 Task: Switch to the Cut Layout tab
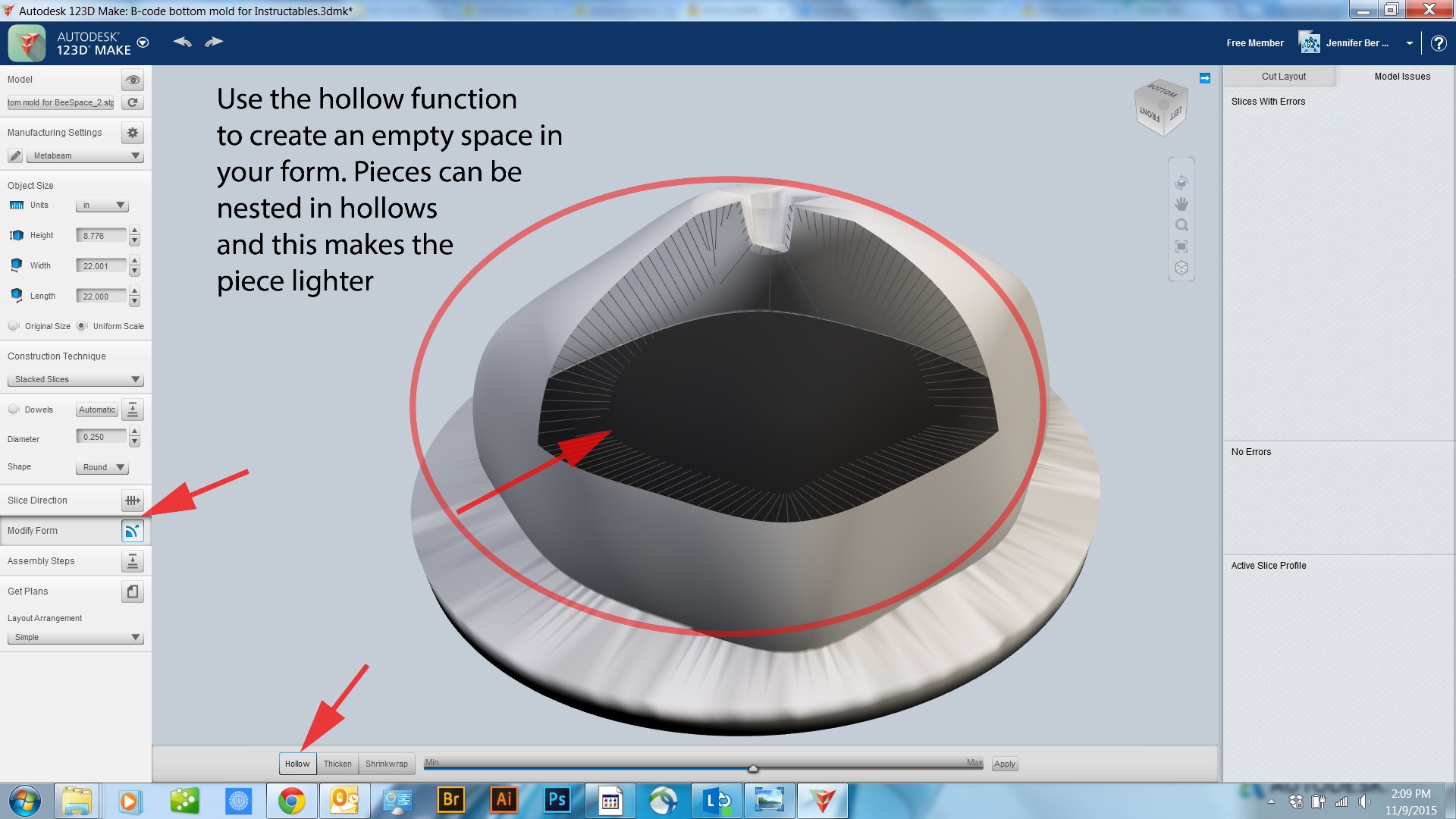pos(1282,76)
